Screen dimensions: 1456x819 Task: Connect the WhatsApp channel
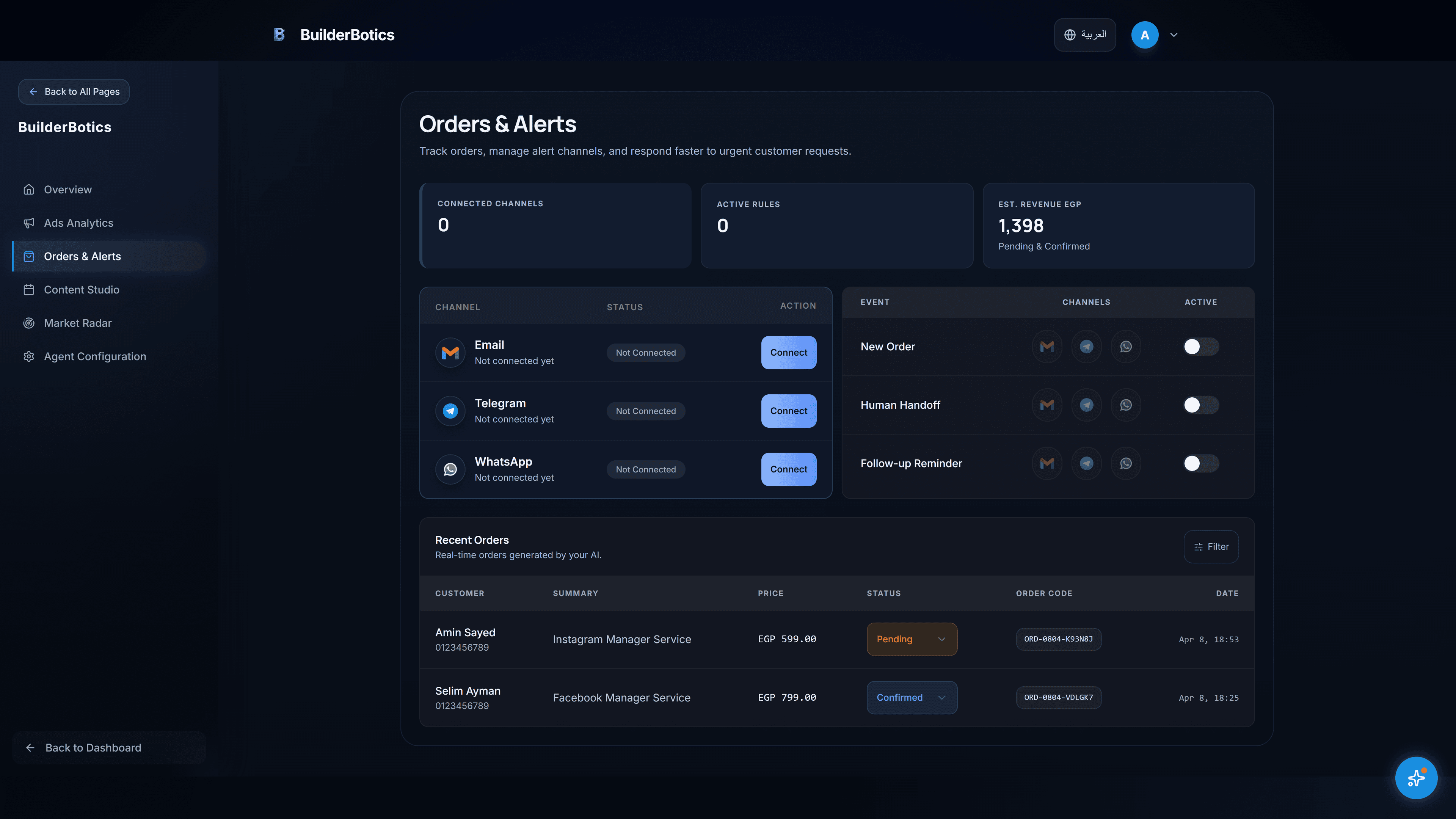point(789,469)
